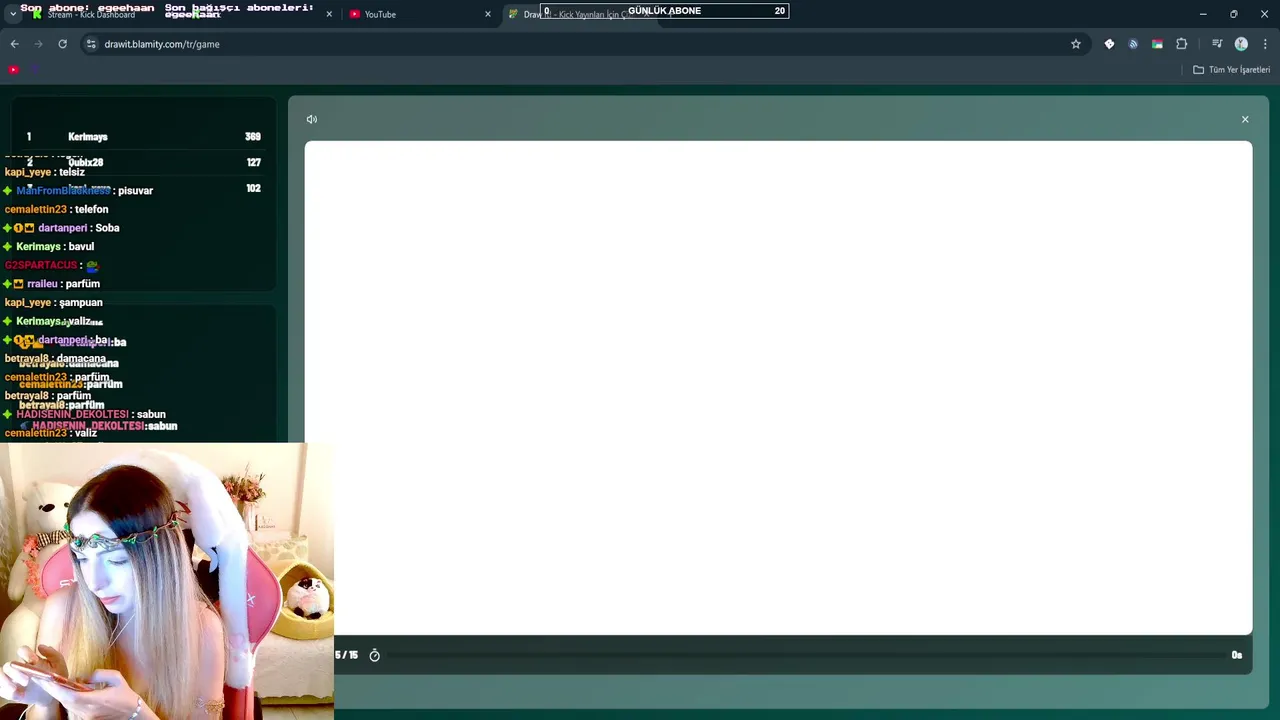The height and width of the screenshot is (720, 1280).
Task: Click the 0s remaining time label
Action: [1237, 655]
